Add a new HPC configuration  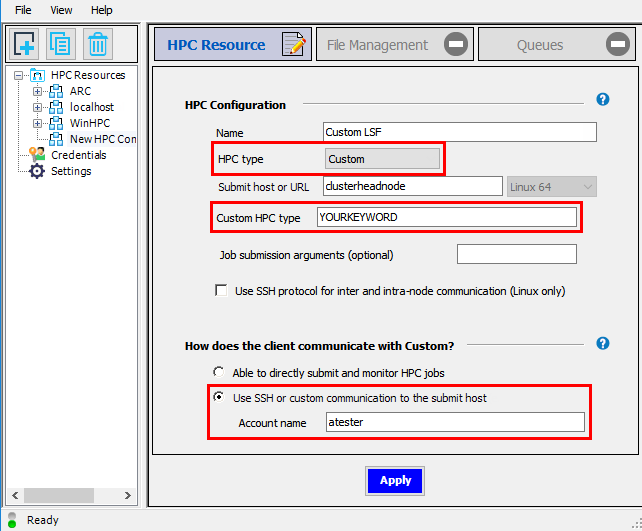tap(24, 43)
